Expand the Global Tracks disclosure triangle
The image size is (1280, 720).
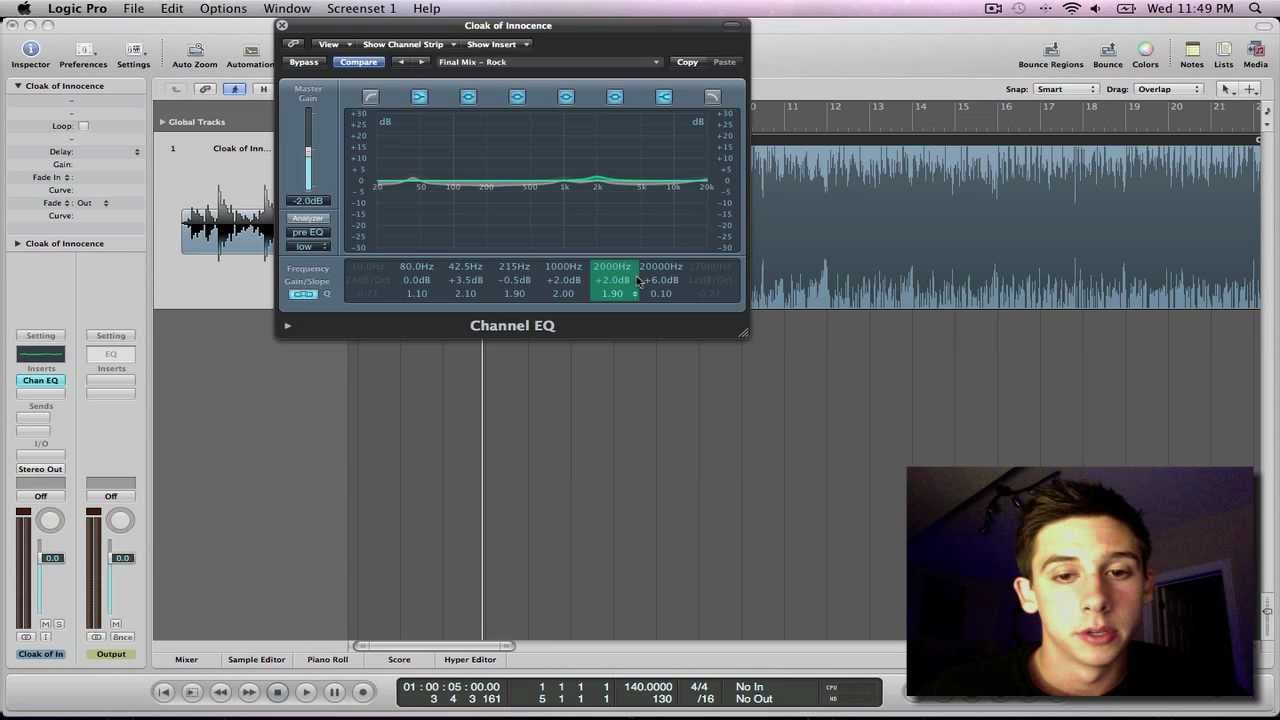pyautogui.click(x=162, y=122)
